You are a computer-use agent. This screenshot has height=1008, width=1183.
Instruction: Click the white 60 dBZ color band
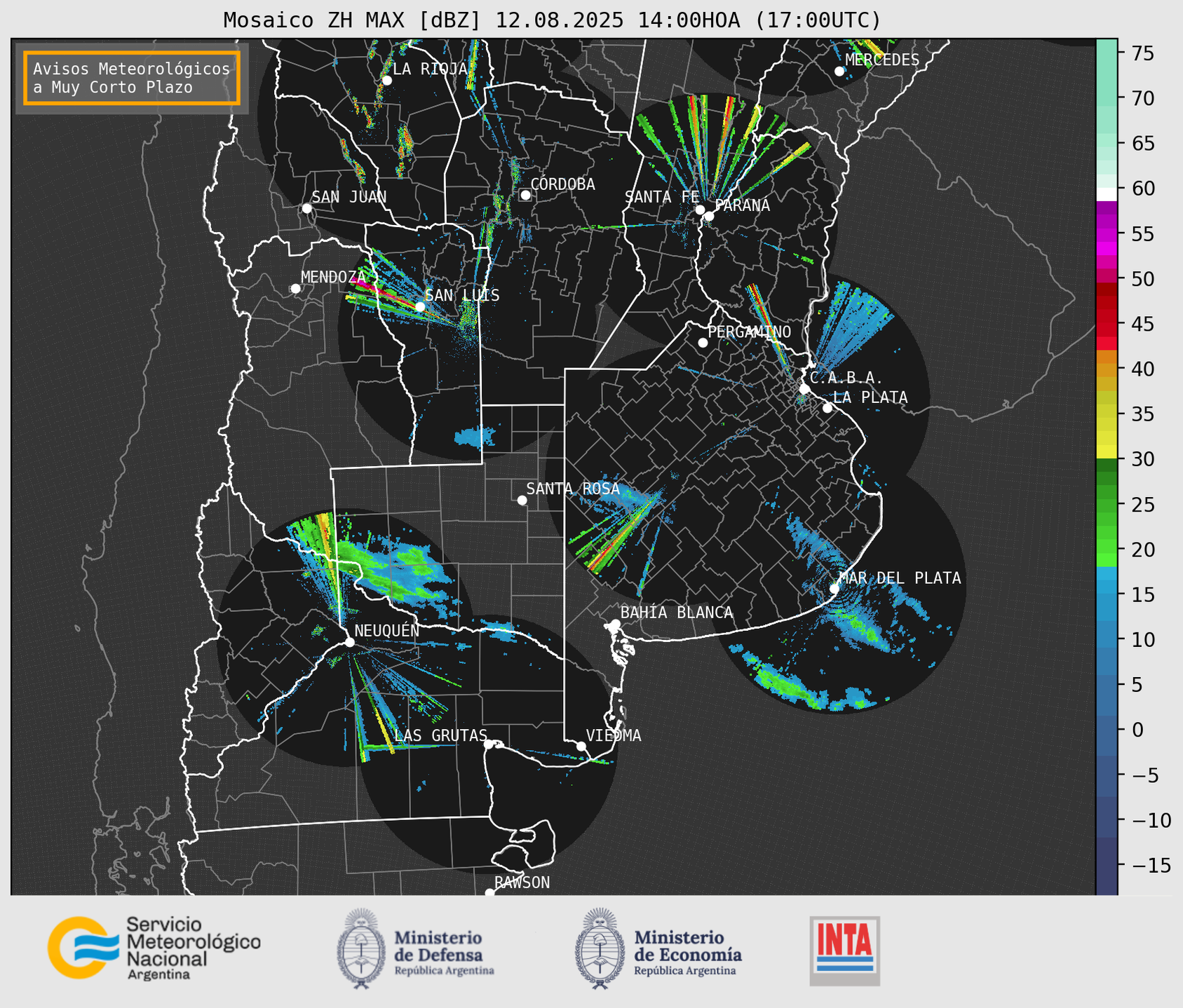1107,194
